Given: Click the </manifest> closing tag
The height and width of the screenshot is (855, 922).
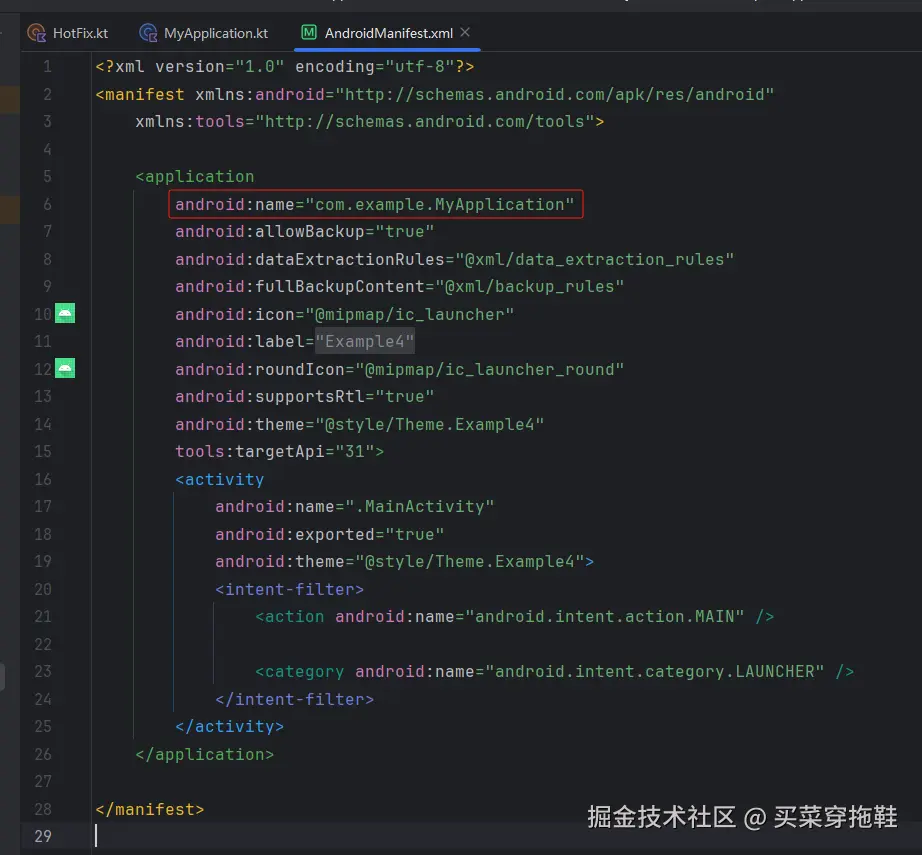Looking at the screenshot, I should [149, 809].
